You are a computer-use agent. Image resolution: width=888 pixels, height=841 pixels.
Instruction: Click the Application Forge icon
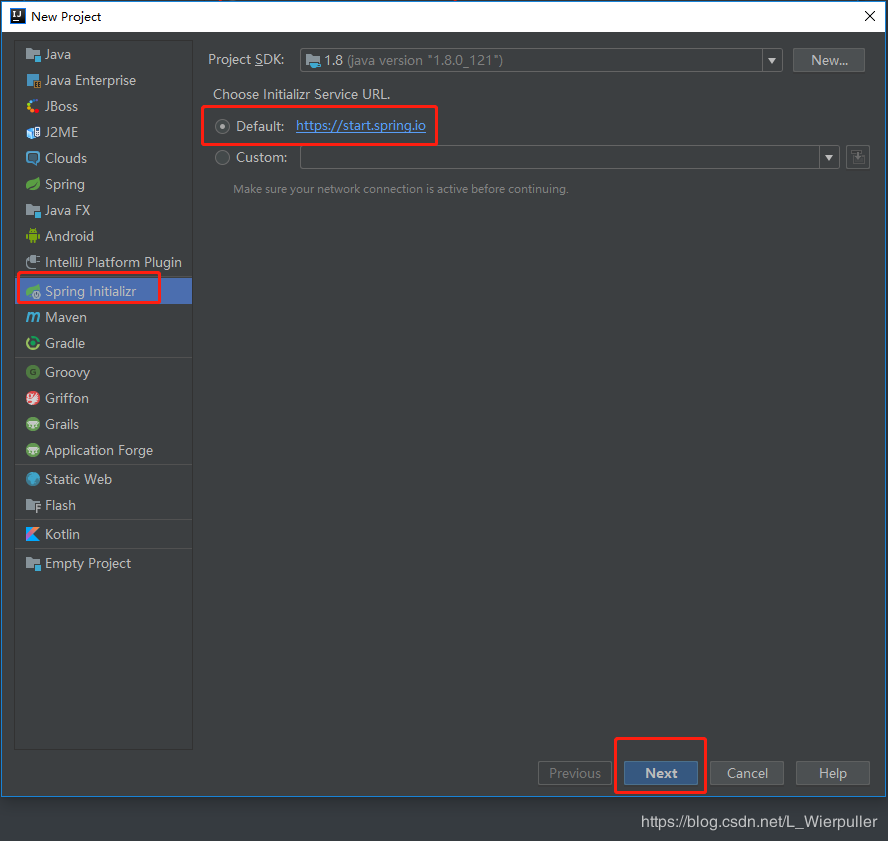[33, 450]
